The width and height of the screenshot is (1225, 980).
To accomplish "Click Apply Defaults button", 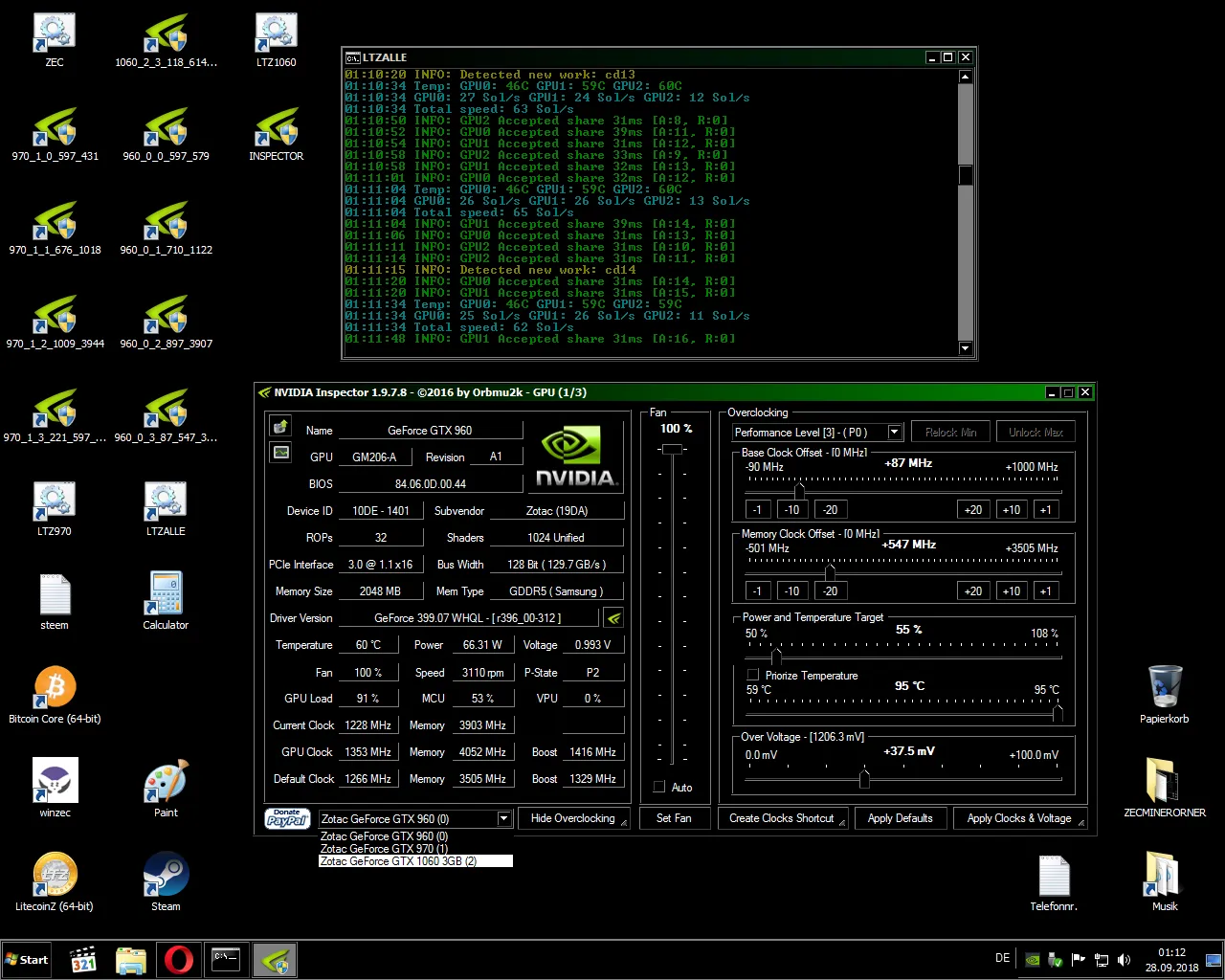I will [900, 818].
